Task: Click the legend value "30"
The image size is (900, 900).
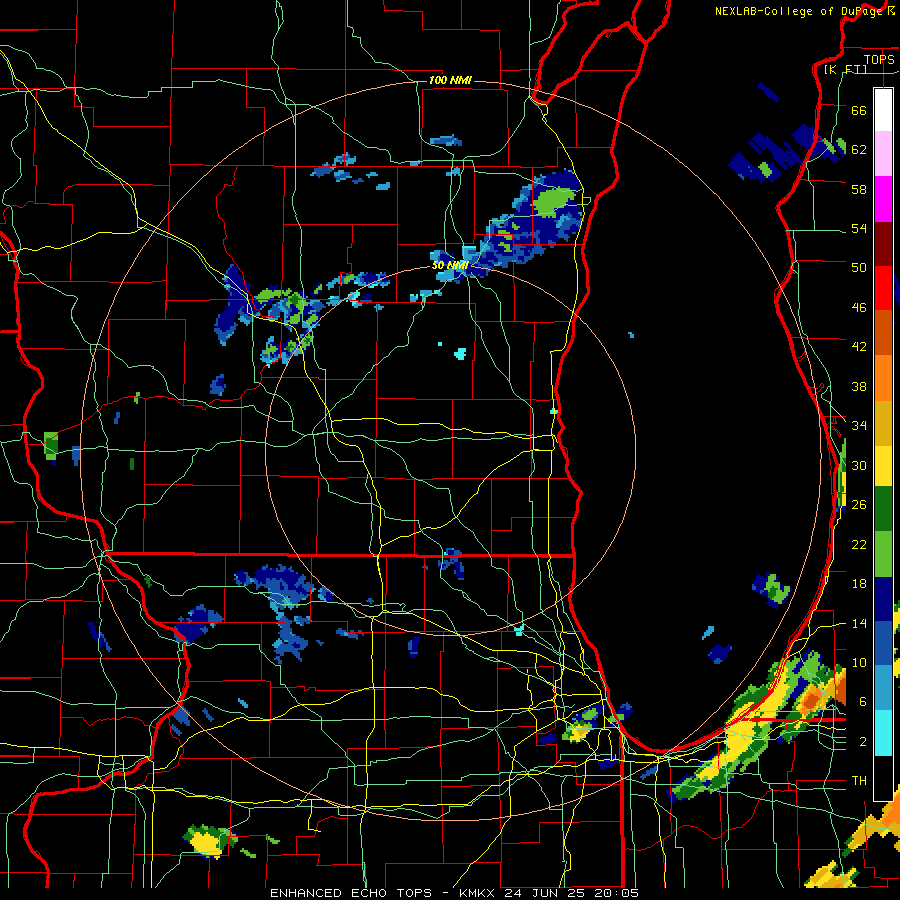Action: pyautogui.click(x=859, y=465)
